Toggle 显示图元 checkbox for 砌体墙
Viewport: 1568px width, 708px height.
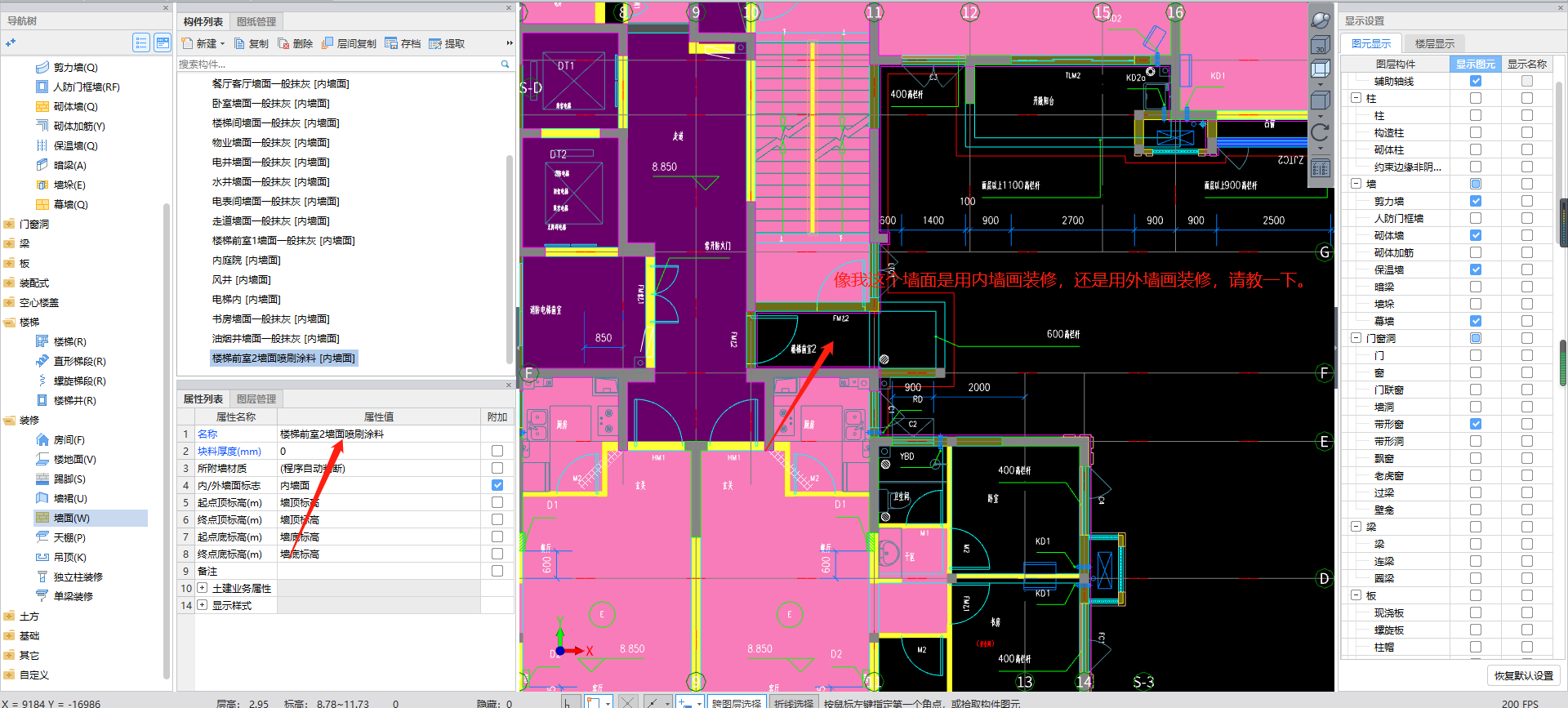[1476, 235]
